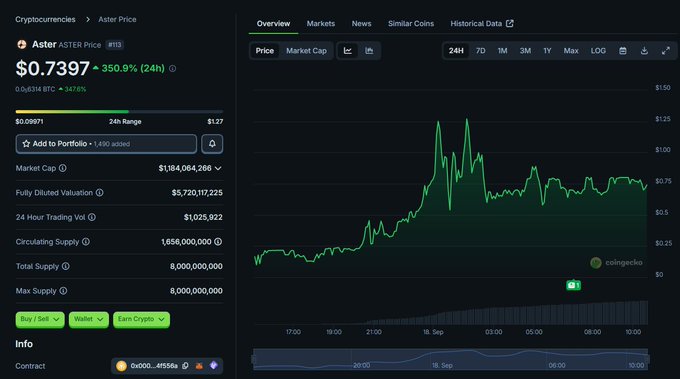
Task: Expand the Market Cap value chevron
Action: point(218,168)
